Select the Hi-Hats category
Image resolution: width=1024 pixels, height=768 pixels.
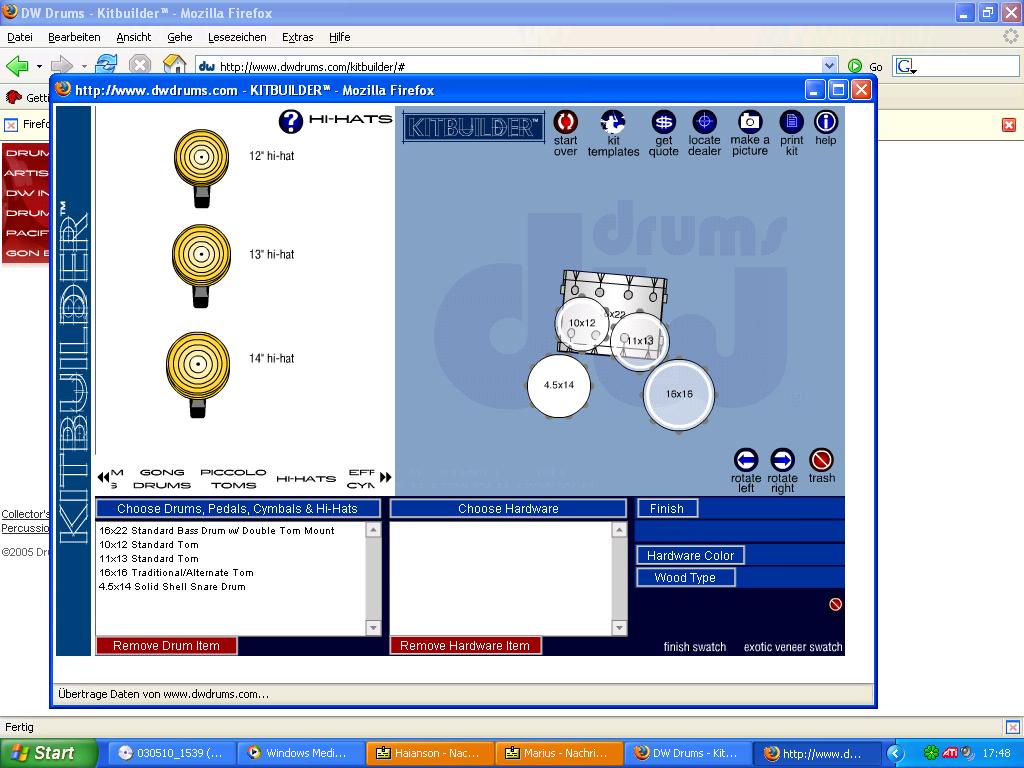tap(306, 479)
